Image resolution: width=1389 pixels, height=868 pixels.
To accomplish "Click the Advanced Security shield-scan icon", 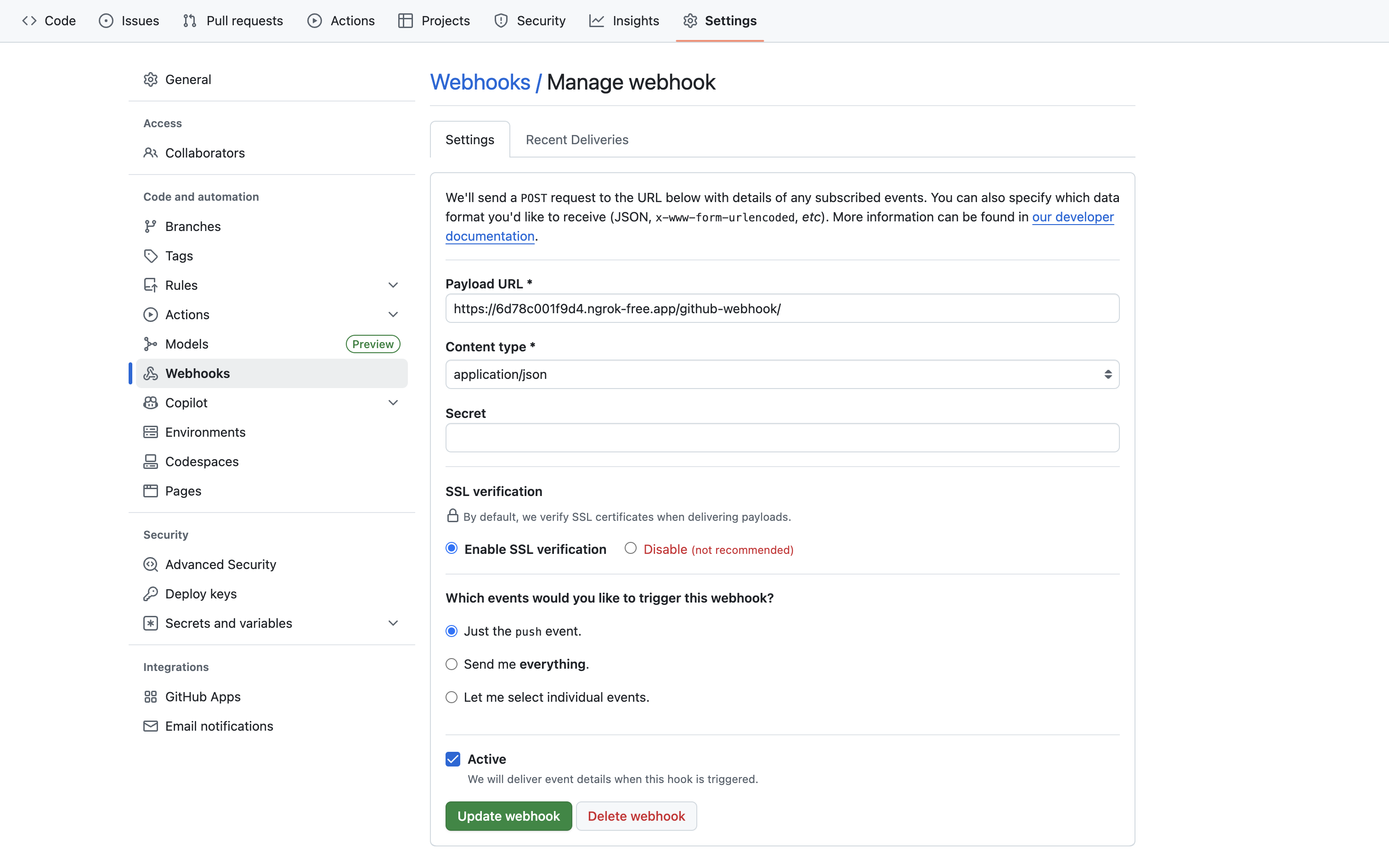I will (x=150, y=564).
